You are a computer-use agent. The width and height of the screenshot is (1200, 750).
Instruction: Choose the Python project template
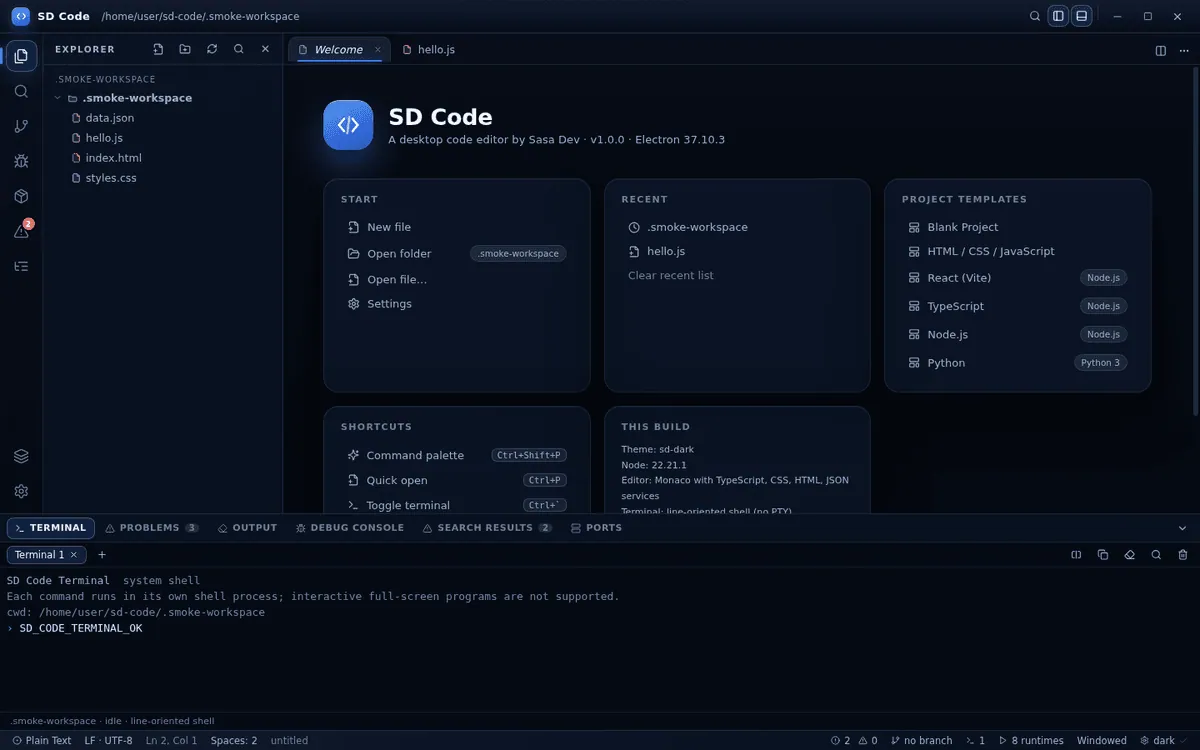tap(1018, 363)
